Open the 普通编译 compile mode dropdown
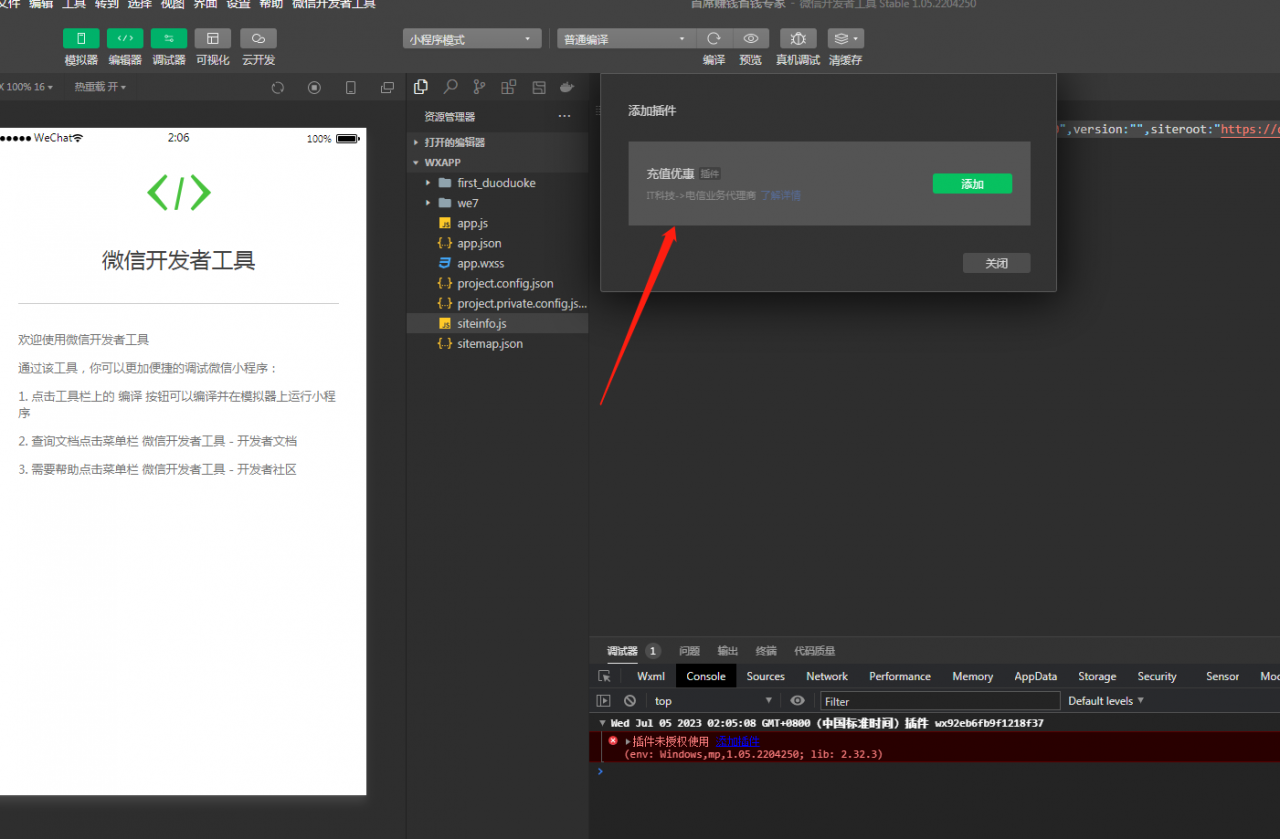This screenshot has width=1280, height=839. click(x=626, y=39)
